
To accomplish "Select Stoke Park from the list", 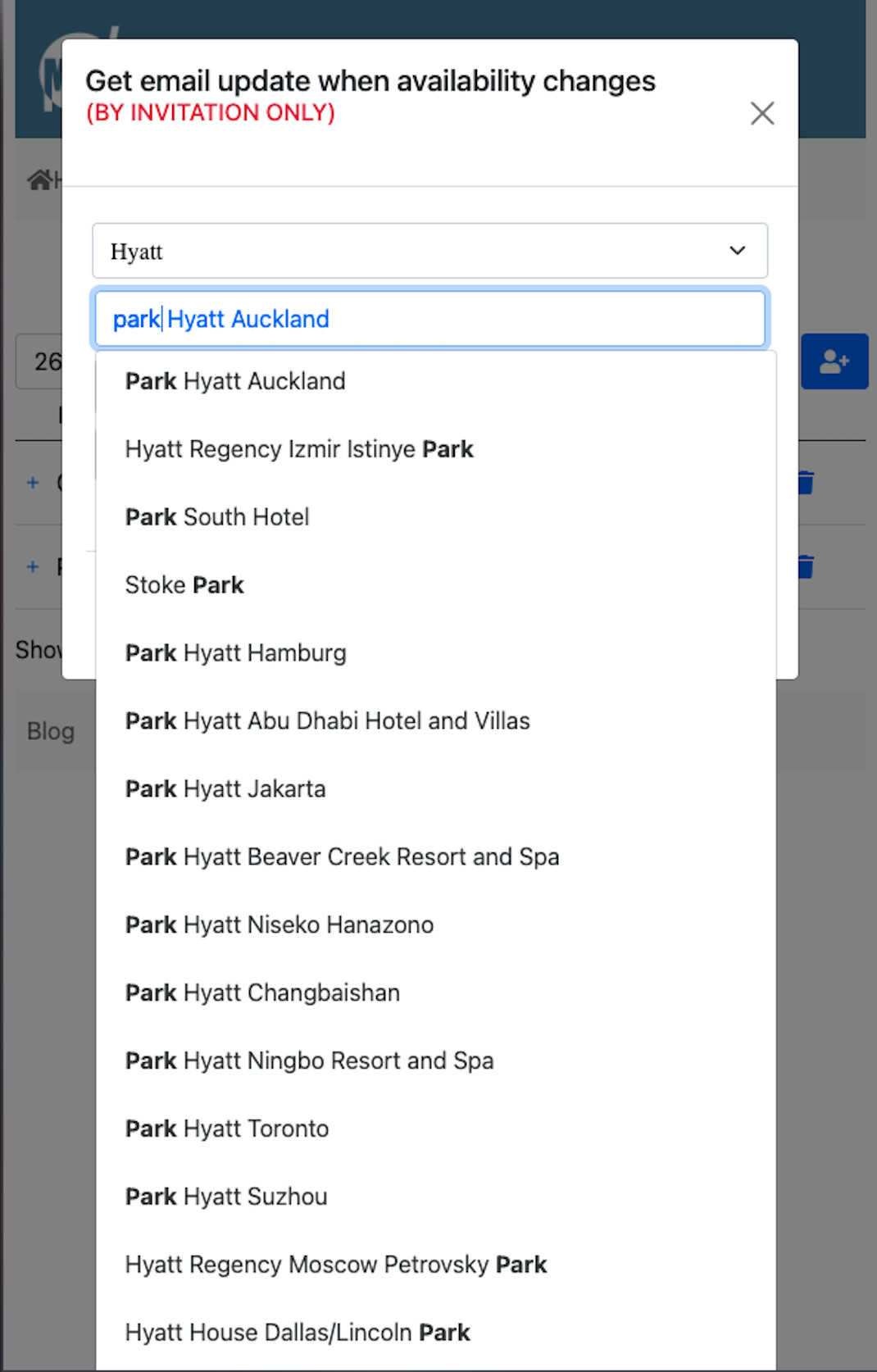I will pos(435,585).
